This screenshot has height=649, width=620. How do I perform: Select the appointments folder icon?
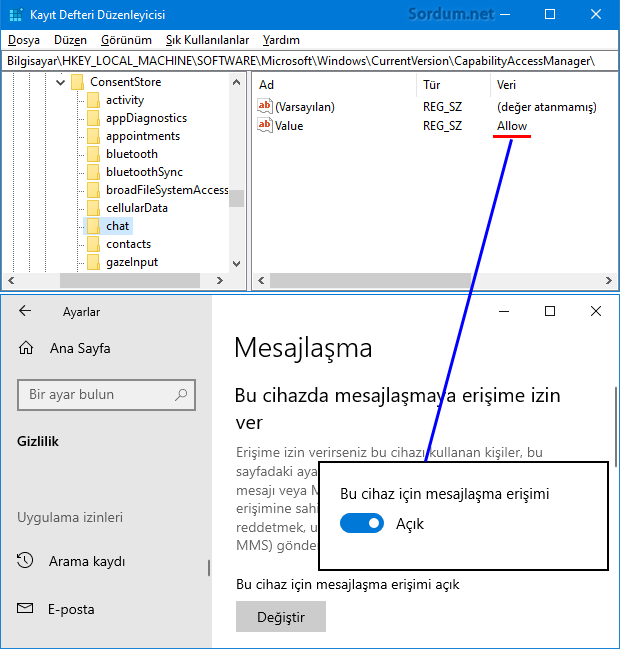tap(93, 136)
